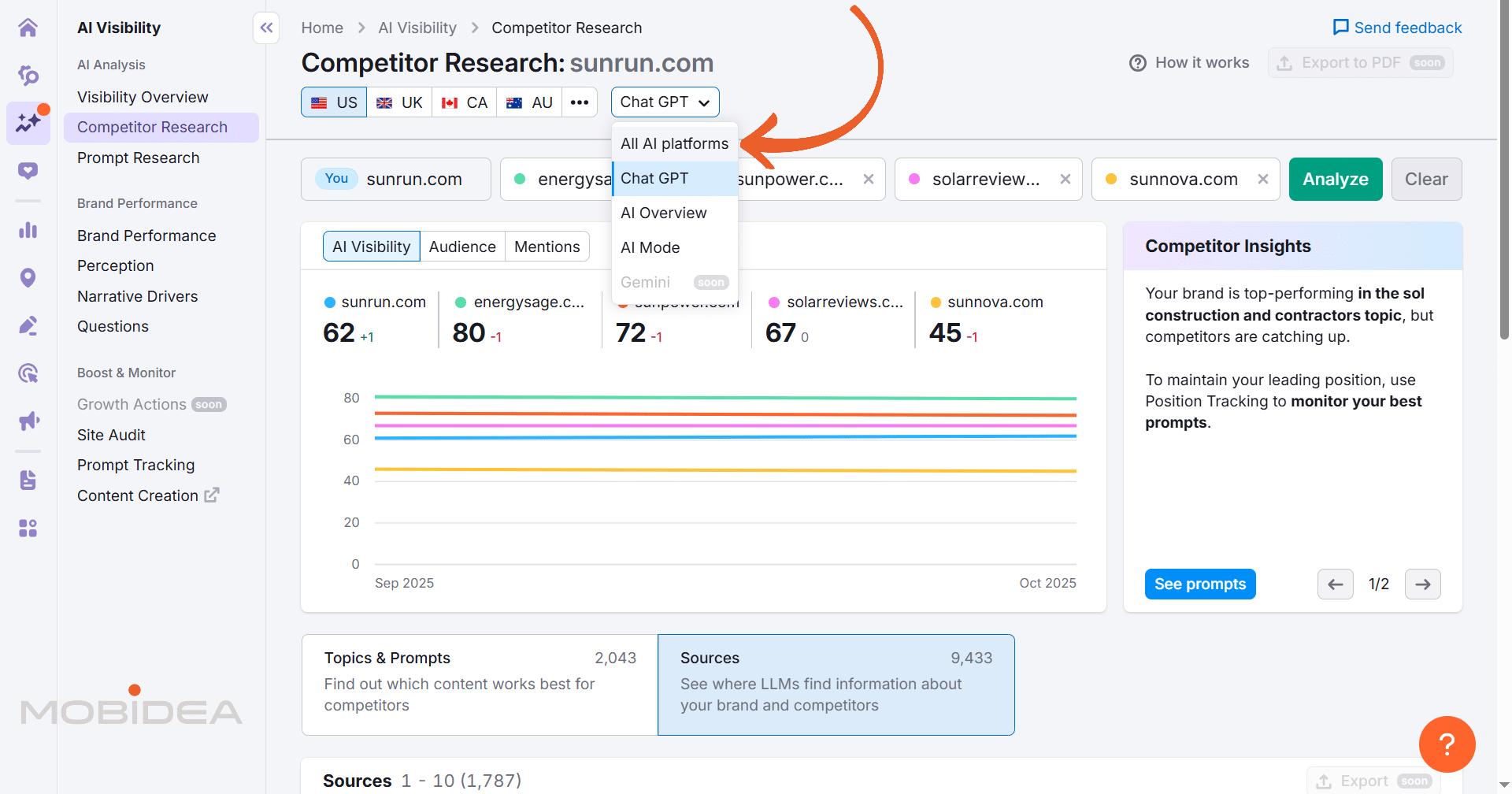Viewport: 1512px width, 794px height.
Task: Open the Social toolkit heart icon
Action: click(28, 170)
